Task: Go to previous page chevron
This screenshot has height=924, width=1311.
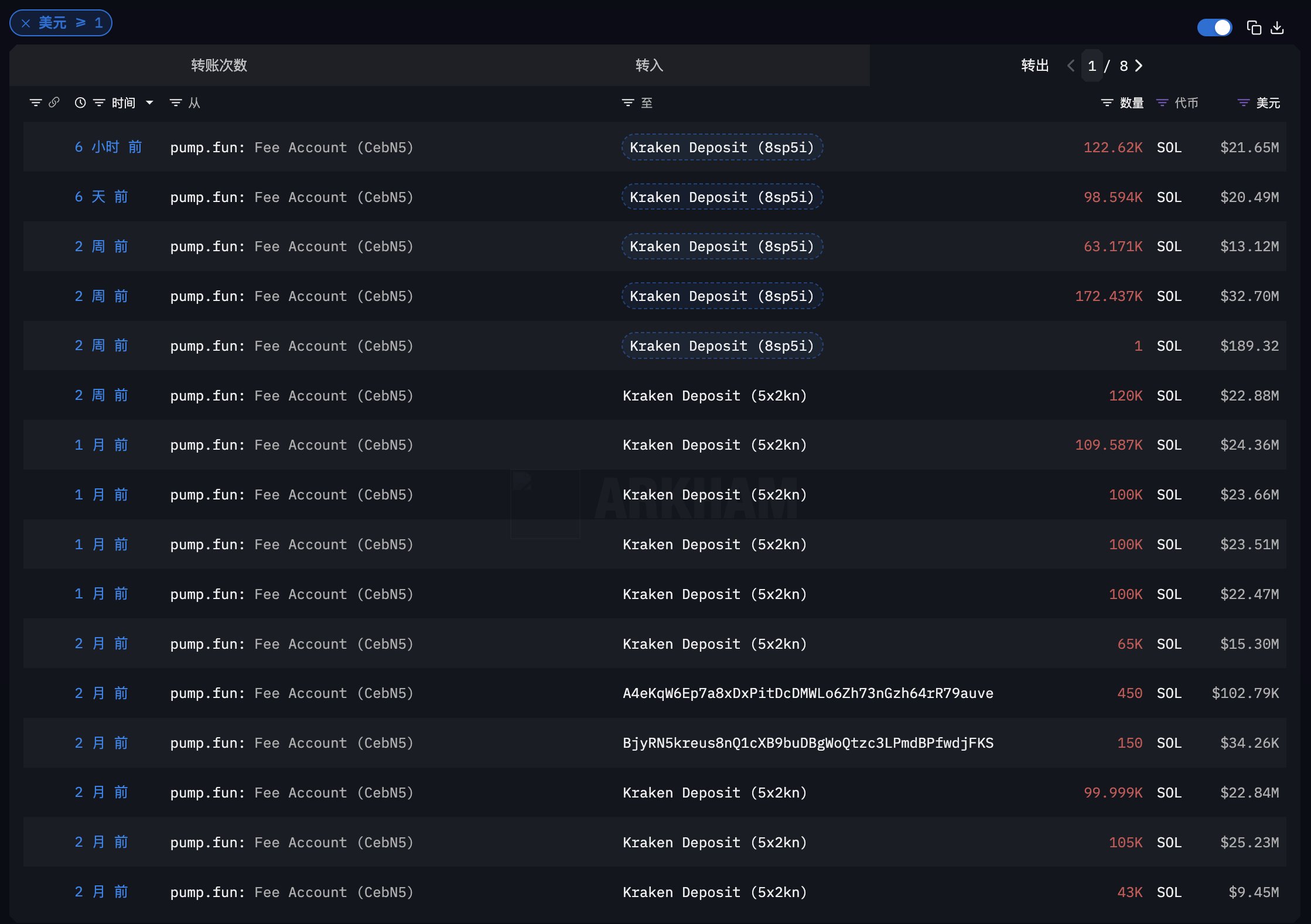Action: point(1071,66)
